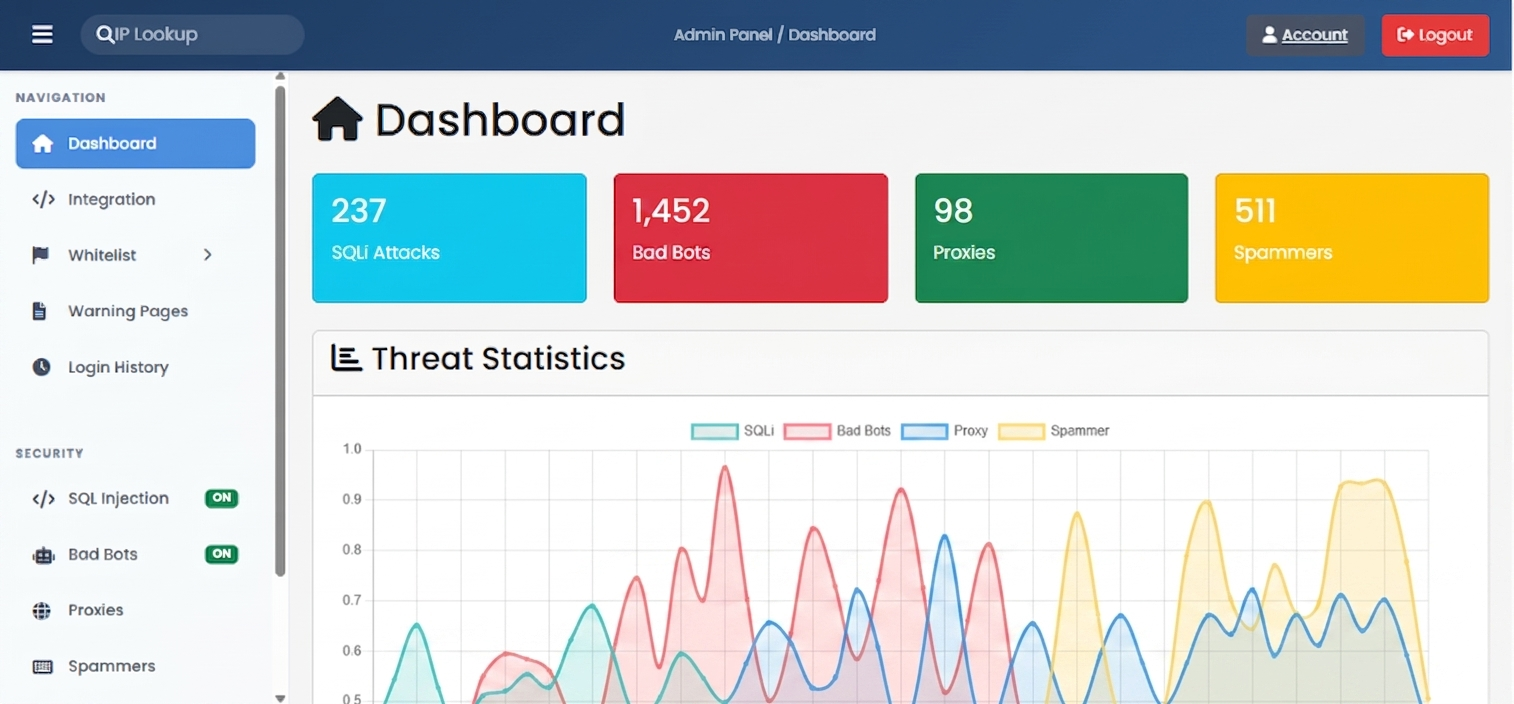Go to Proxies security settings
The width and height of the screenshot is (1514, 704).
pyautogui.click(x=135, y=611)
